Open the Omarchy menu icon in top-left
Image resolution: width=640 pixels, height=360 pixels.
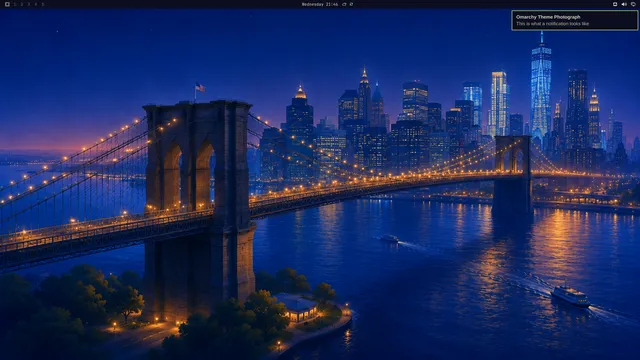(x=7, y=4)
